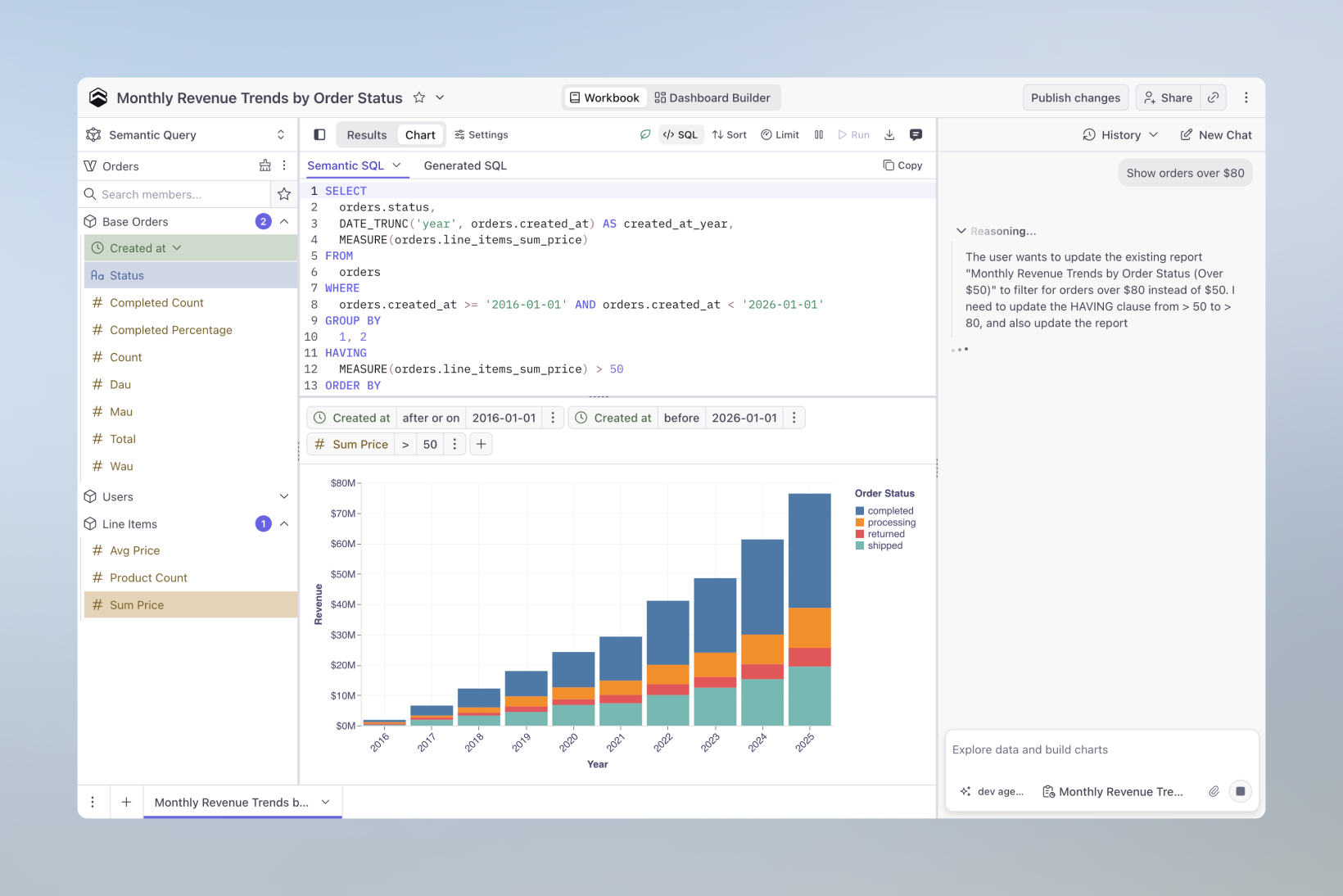The width and height of the screenshot is (1343, 896).
Task: Toggle the Wau measure
Action: (190, 466)
